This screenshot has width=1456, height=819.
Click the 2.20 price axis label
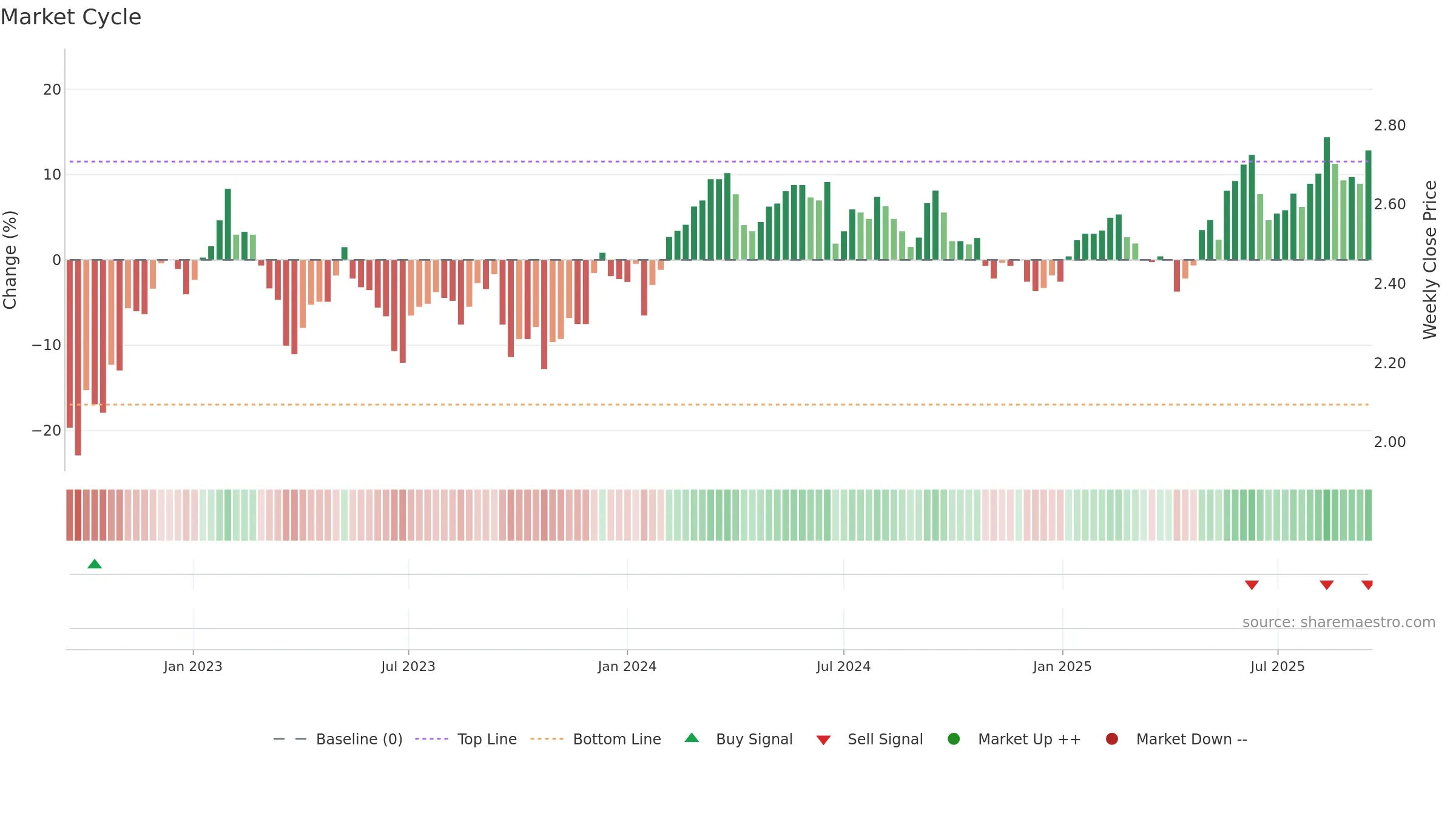tap(1390, 363)
